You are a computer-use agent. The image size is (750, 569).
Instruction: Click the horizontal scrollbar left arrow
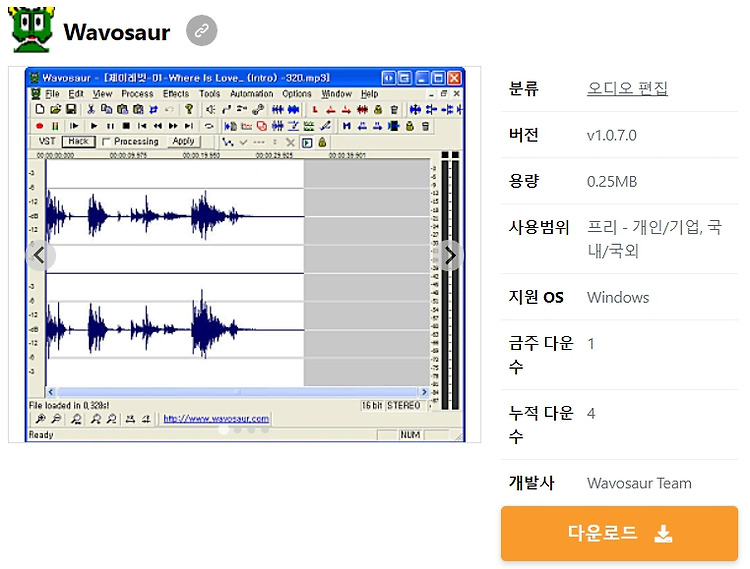51,392
